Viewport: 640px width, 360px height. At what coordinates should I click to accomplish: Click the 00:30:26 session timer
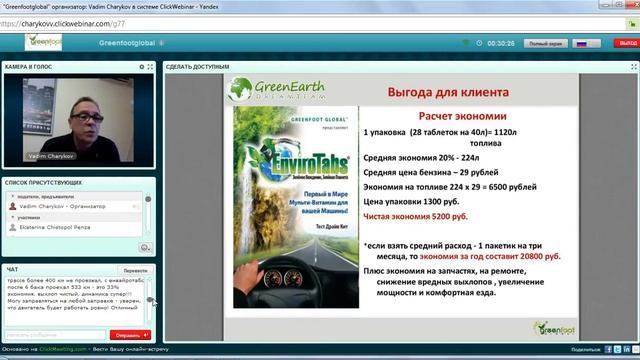(x=501, y=43)
